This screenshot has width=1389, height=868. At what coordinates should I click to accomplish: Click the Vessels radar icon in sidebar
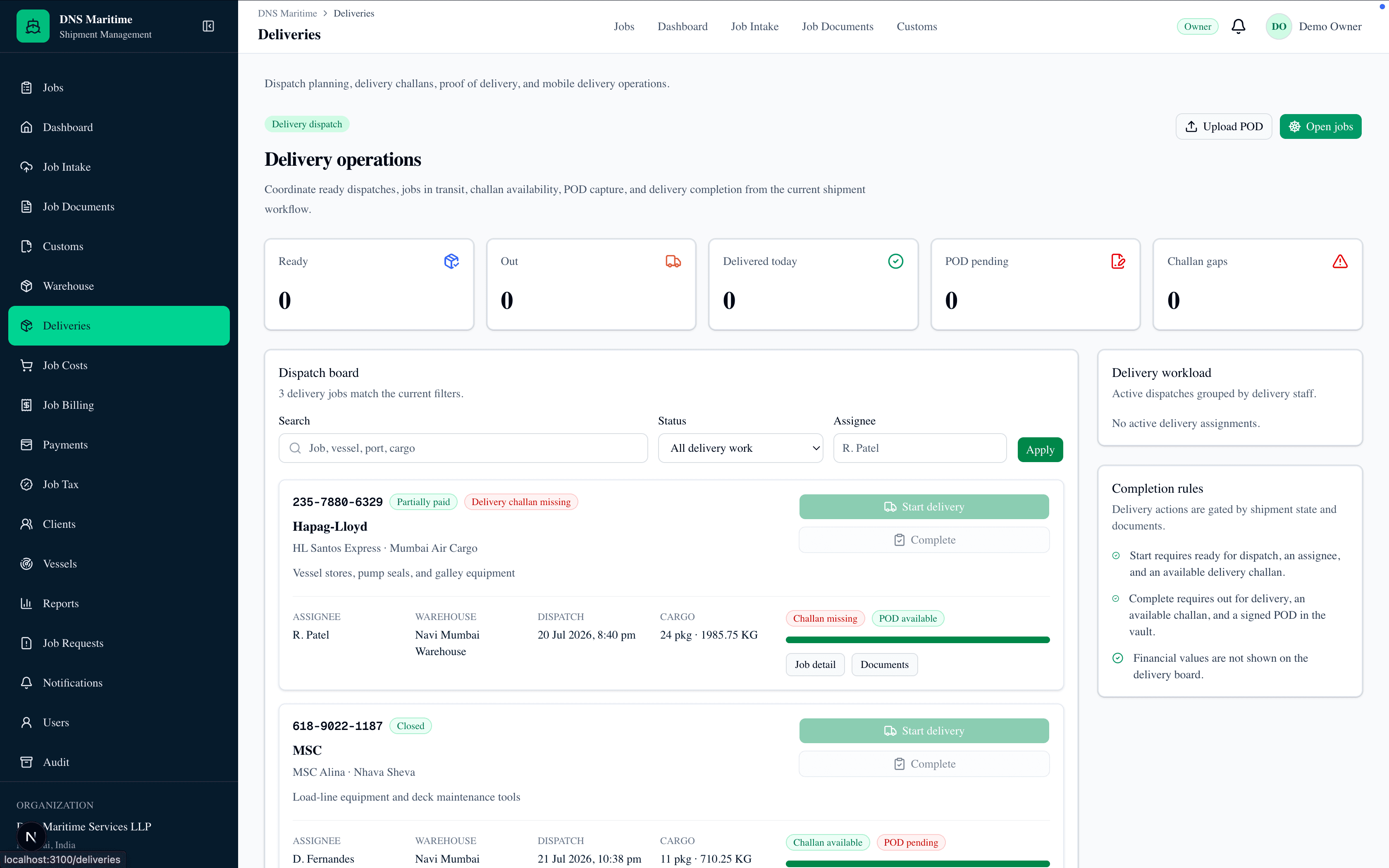[x=26, y=564]
